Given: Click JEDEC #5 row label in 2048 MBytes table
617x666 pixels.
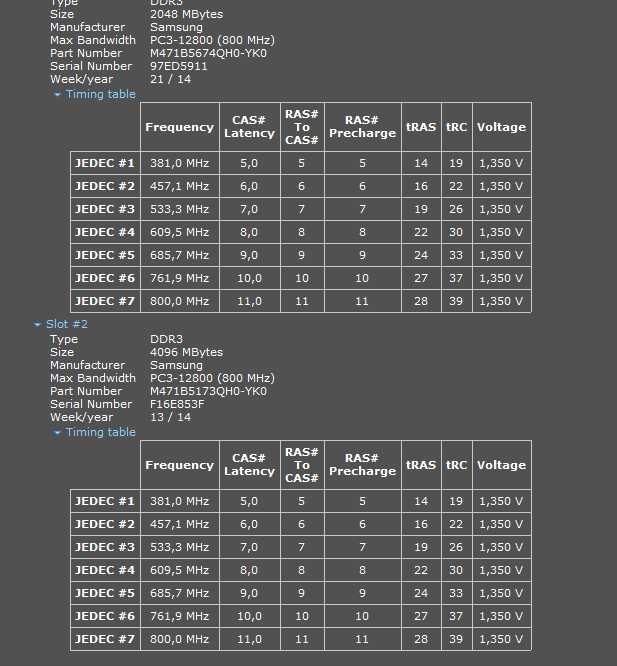Looking at the screenshot, I should [x=105, y=255].
